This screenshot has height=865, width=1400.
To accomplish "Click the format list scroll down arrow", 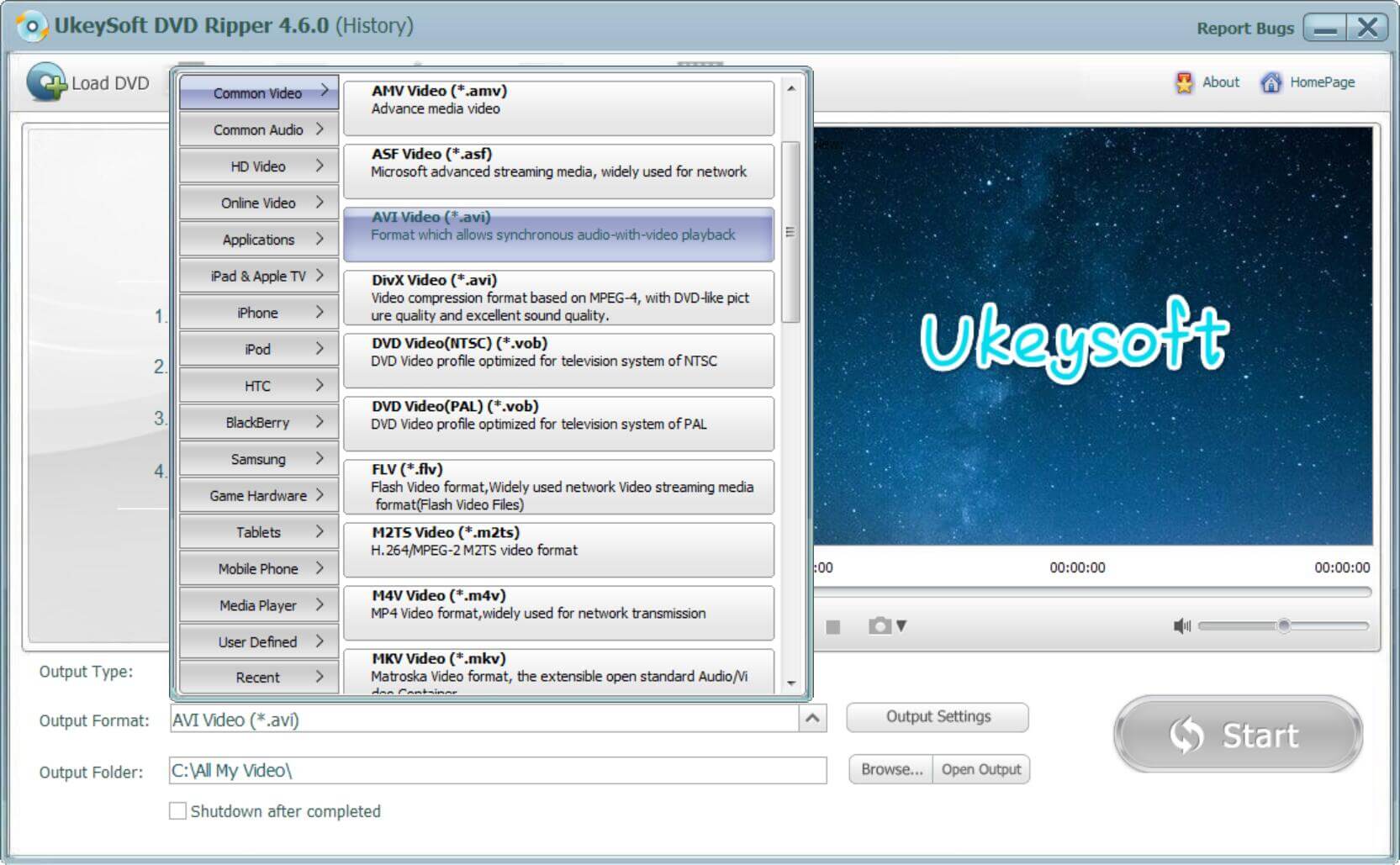I will (790, 683).
